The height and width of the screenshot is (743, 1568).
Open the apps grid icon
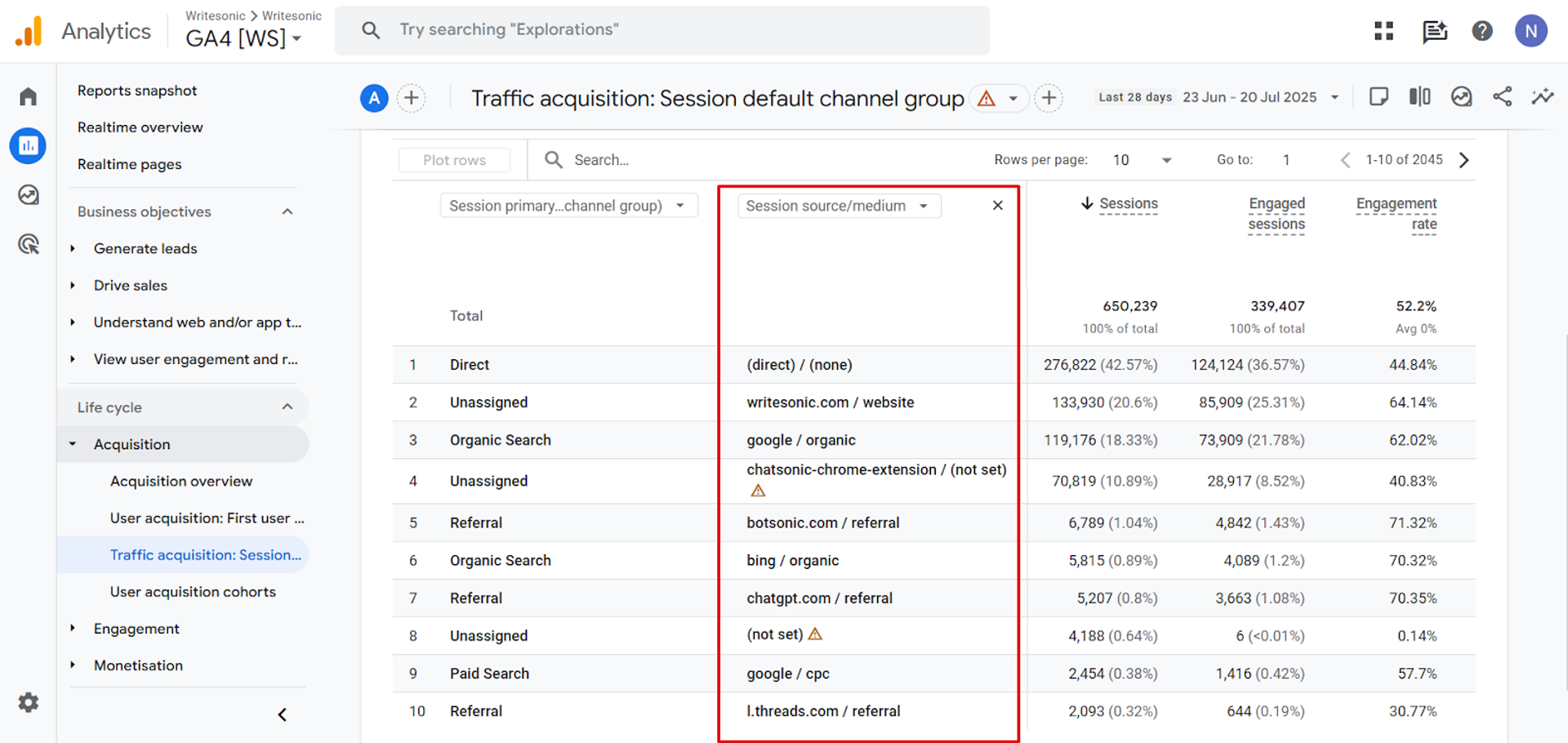1383,31
